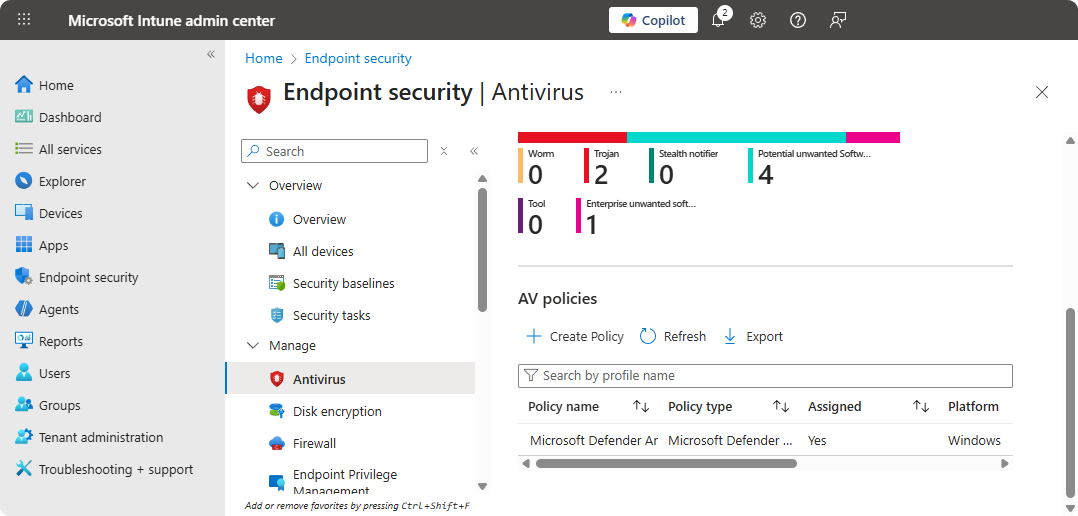Open the app launcher waffle icon

pyautogui.click(x=24, y=20)
